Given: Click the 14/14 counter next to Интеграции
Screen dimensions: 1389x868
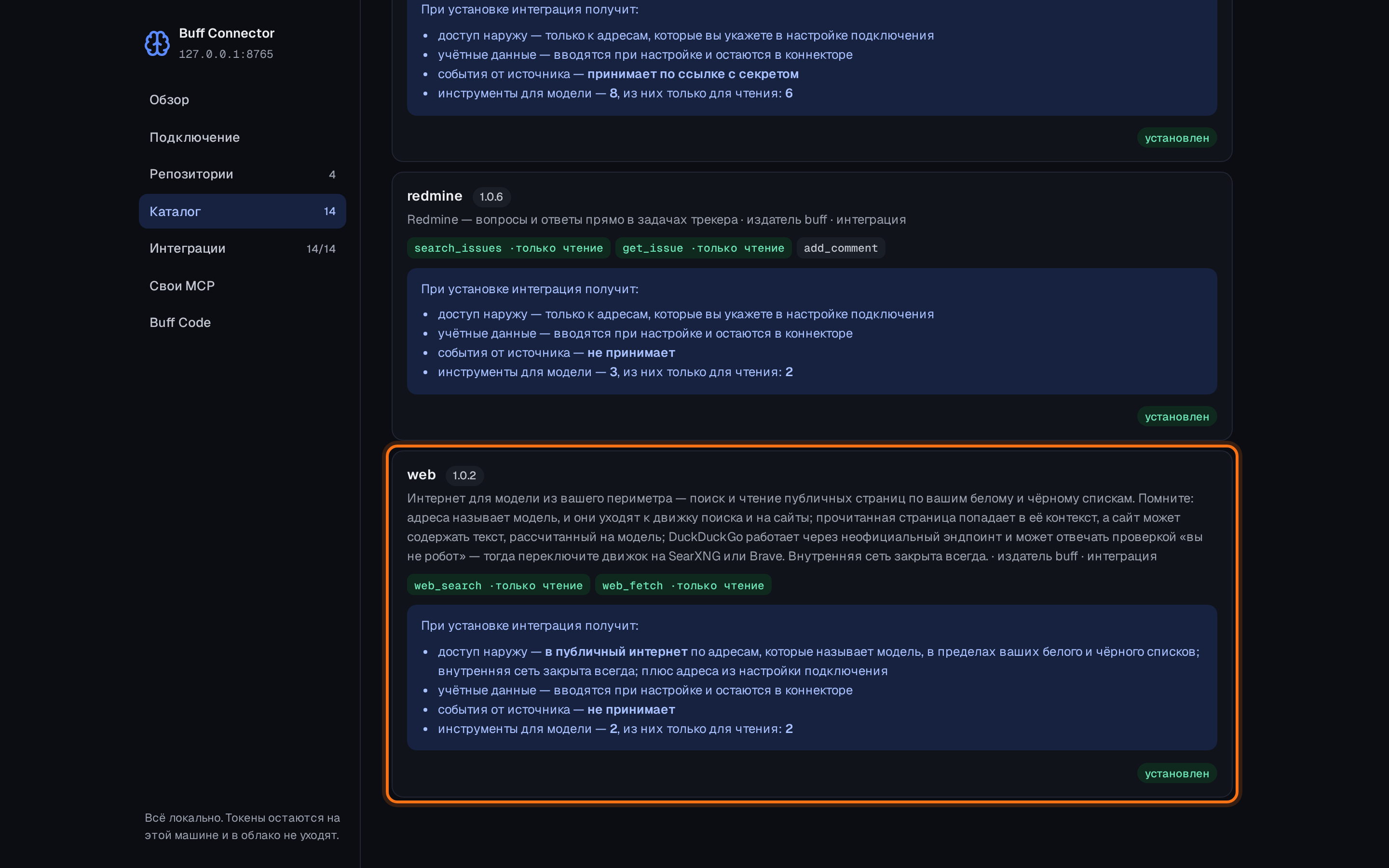Looking at the screenshot, I should 321,248.
